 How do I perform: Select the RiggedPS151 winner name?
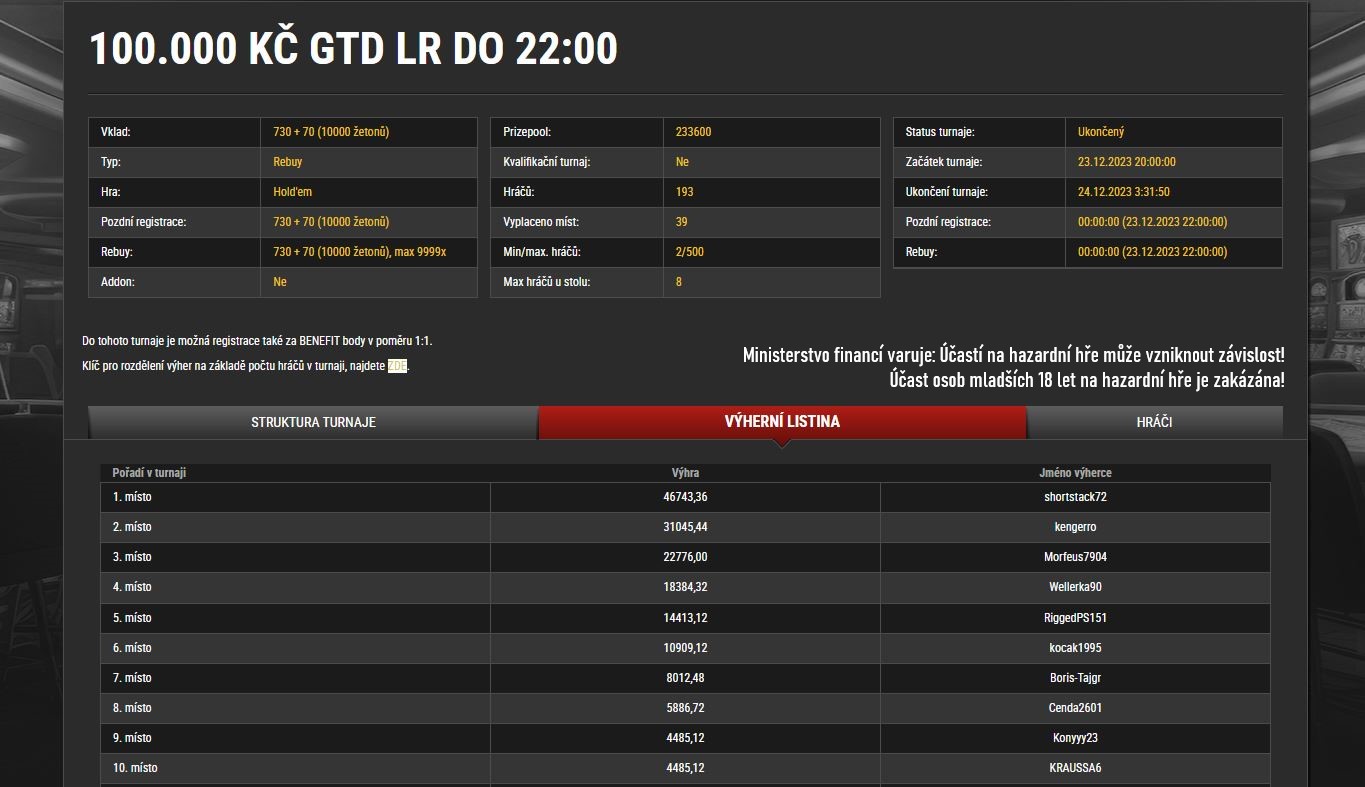(1075, 618)
